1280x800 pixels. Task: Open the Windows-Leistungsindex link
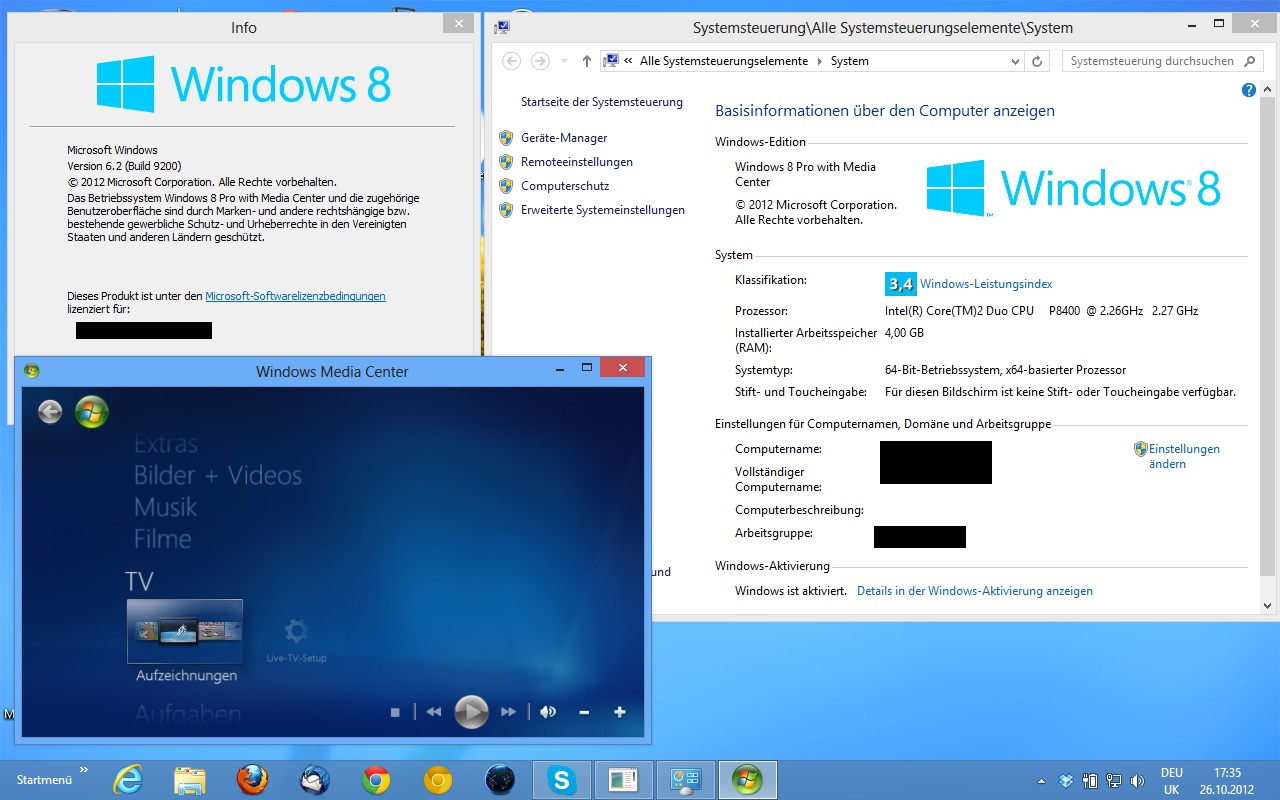(986, 284)
